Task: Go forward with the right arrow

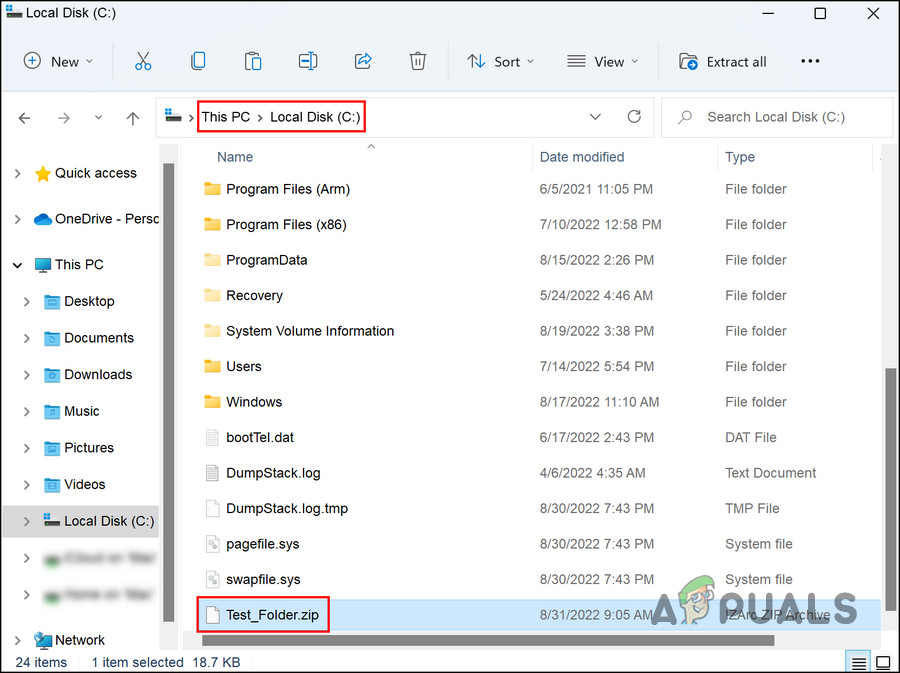Action: (64, 118)
